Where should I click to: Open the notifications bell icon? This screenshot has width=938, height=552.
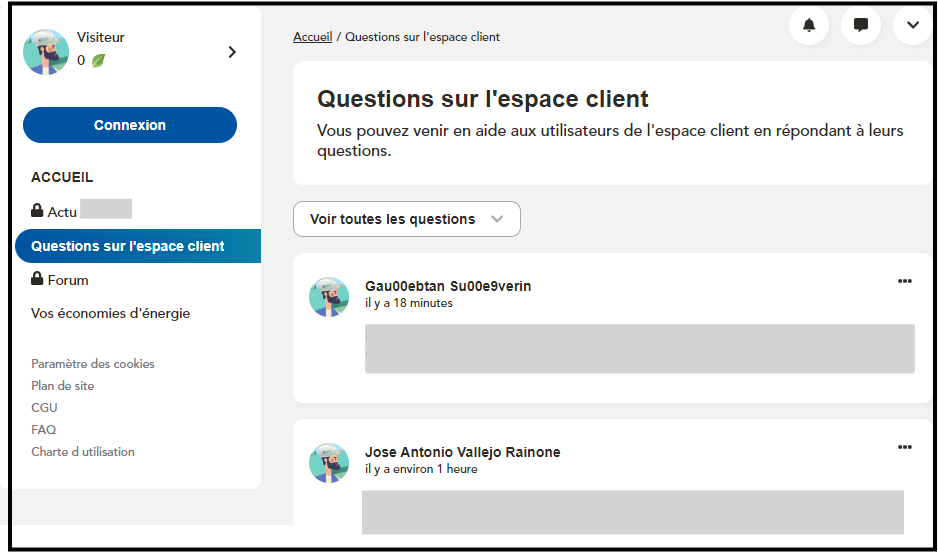pyautogui.click(x=809, y=26)
